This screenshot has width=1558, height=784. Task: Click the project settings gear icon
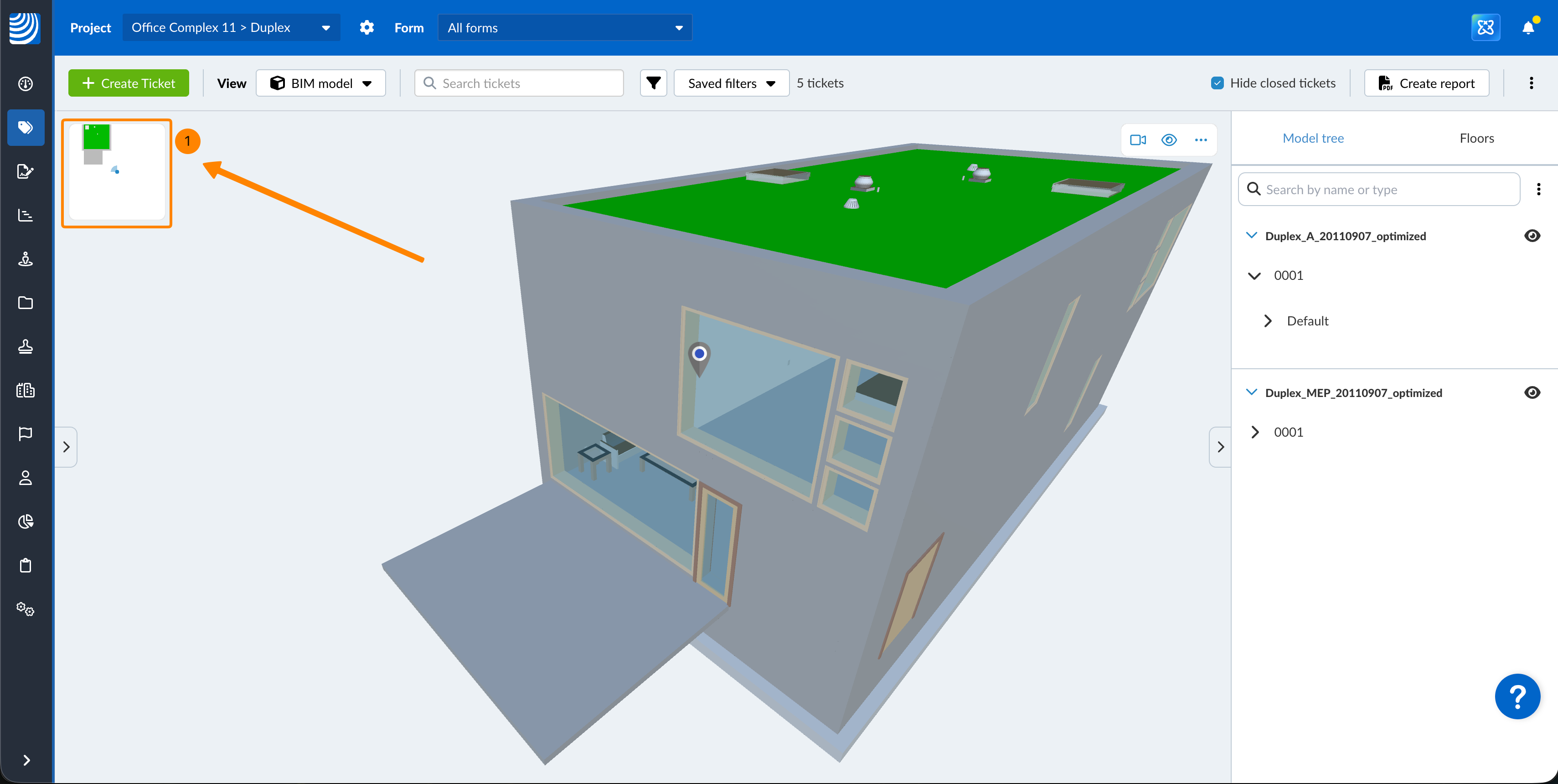pos(366,28)
